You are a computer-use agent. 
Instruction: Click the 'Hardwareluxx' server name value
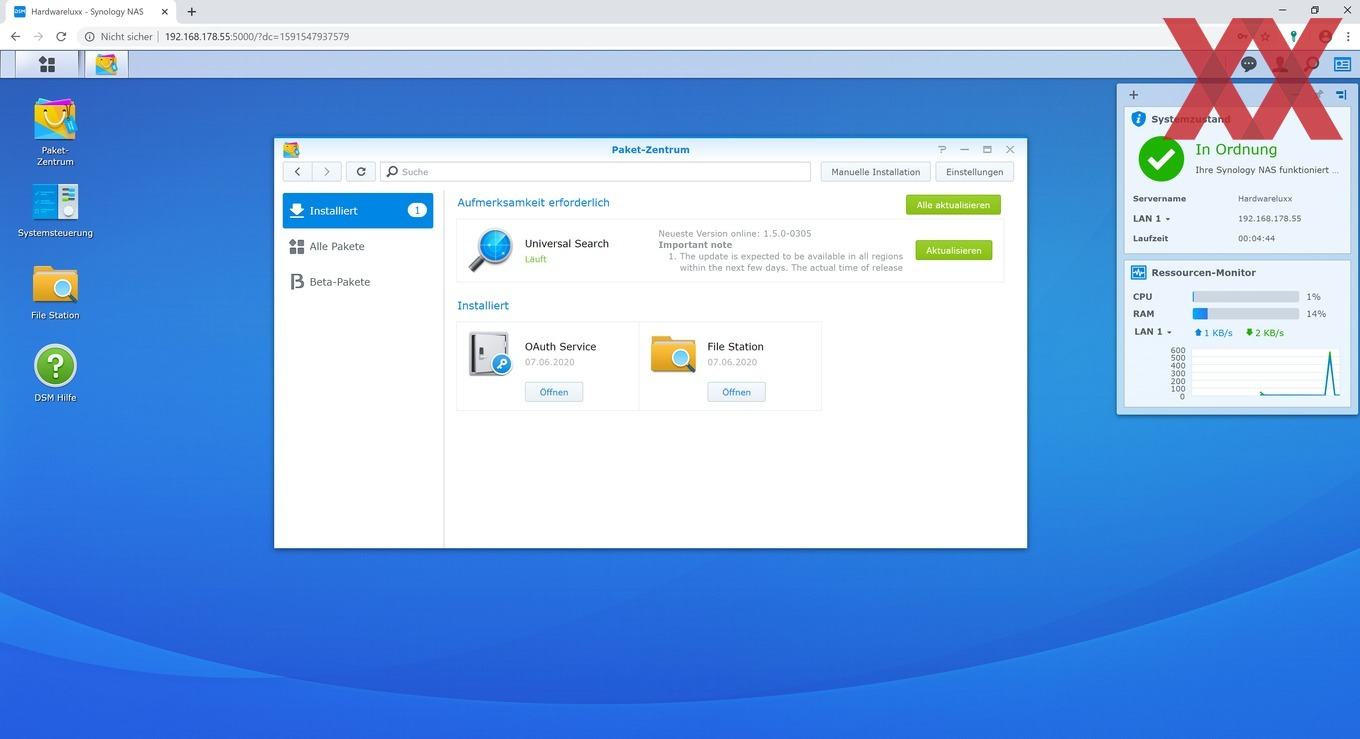1264,199
